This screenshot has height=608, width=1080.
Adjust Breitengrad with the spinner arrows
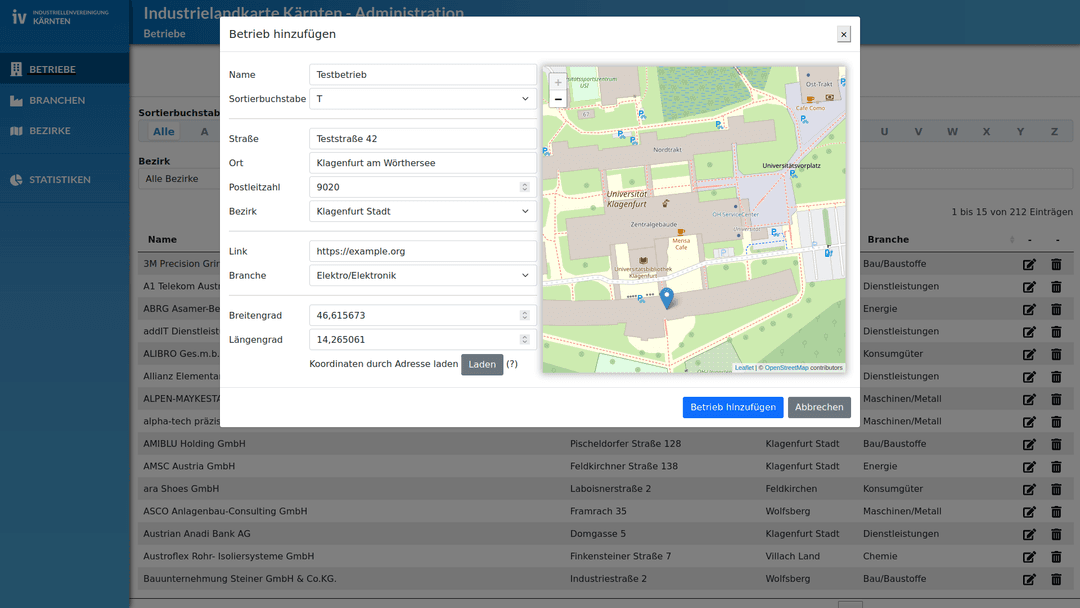(524, 315)
